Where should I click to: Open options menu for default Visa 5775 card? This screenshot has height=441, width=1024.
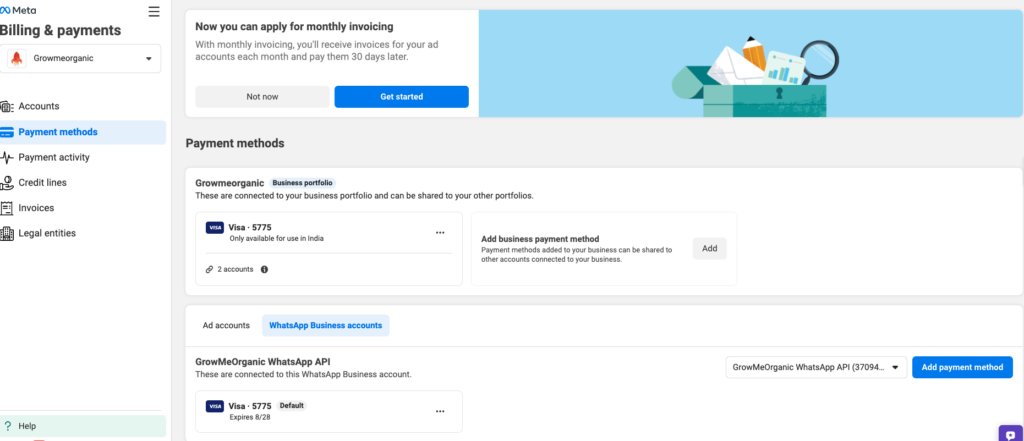click(x=440, y=412)
